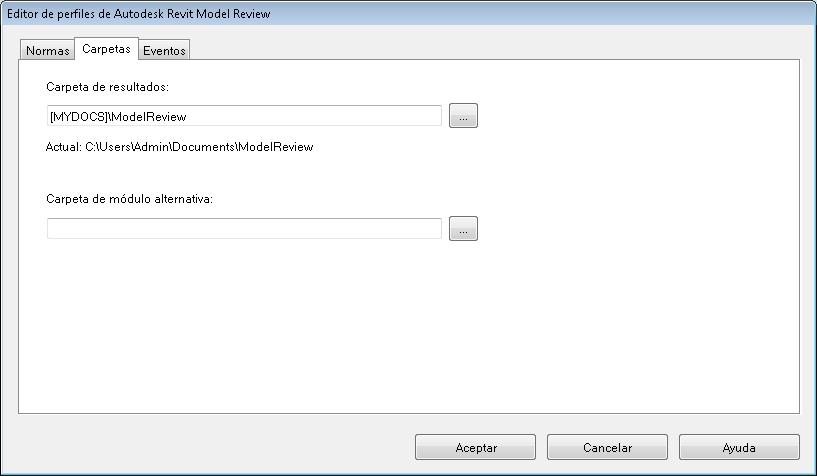The height and width of the screenshot is (476, 817).
Task: Cancel the profile editor dialog
Action: tap(607, 447)
